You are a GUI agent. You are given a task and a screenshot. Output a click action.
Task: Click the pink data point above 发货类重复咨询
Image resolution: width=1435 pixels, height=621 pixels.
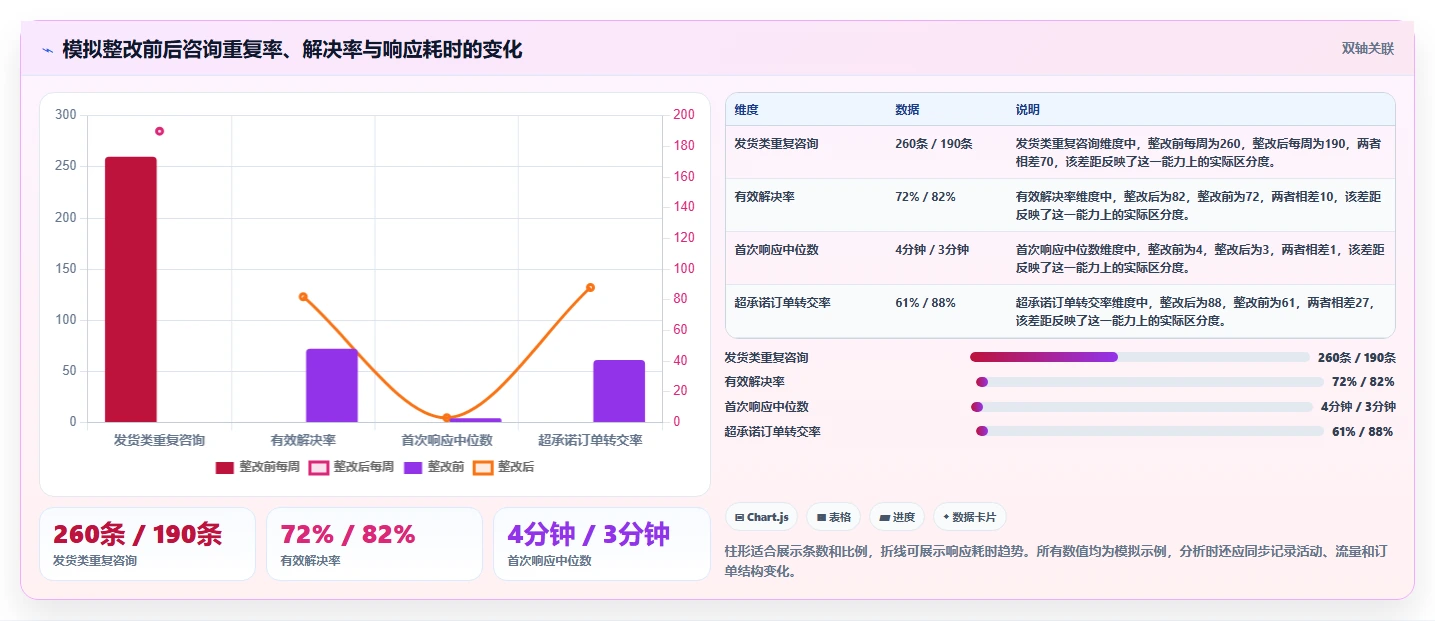tap(159, 131)
